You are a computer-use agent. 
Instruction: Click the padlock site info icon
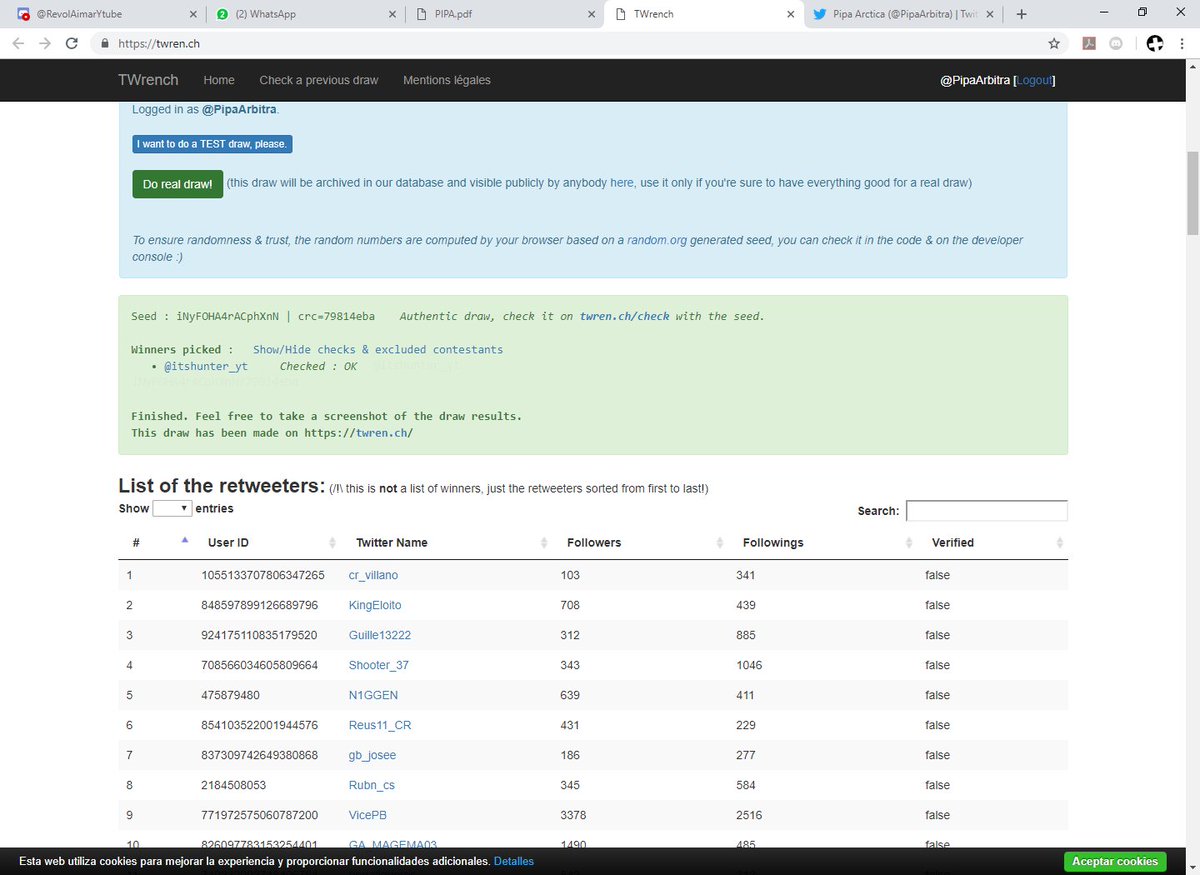point(104,44)
